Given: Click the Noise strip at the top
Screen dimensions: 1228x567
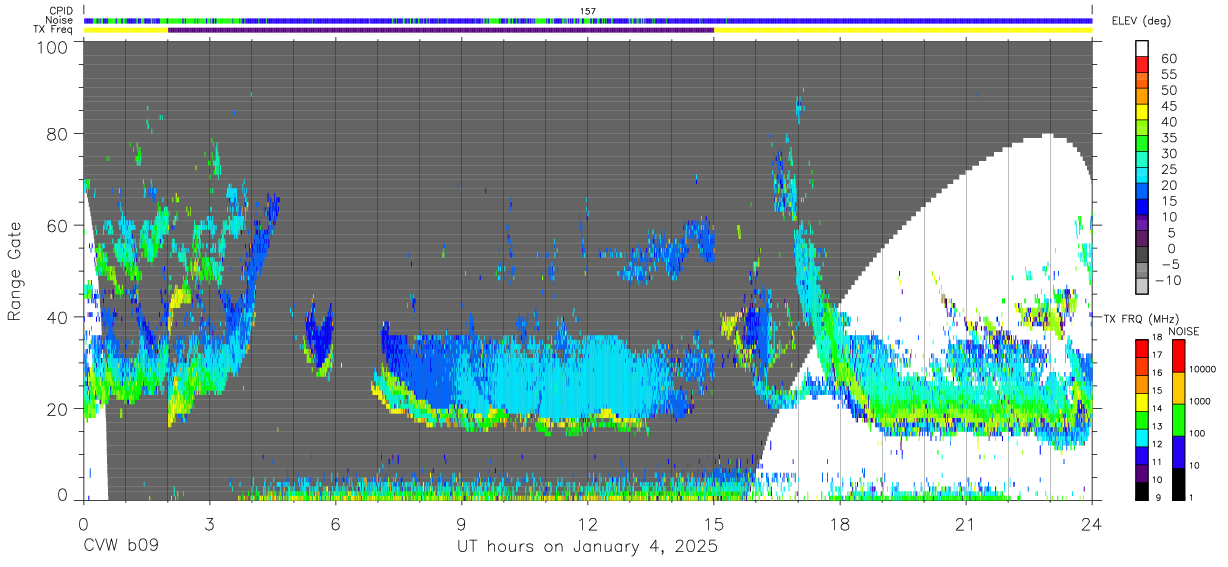Looking at the screenshot, I should coord(588,20).
